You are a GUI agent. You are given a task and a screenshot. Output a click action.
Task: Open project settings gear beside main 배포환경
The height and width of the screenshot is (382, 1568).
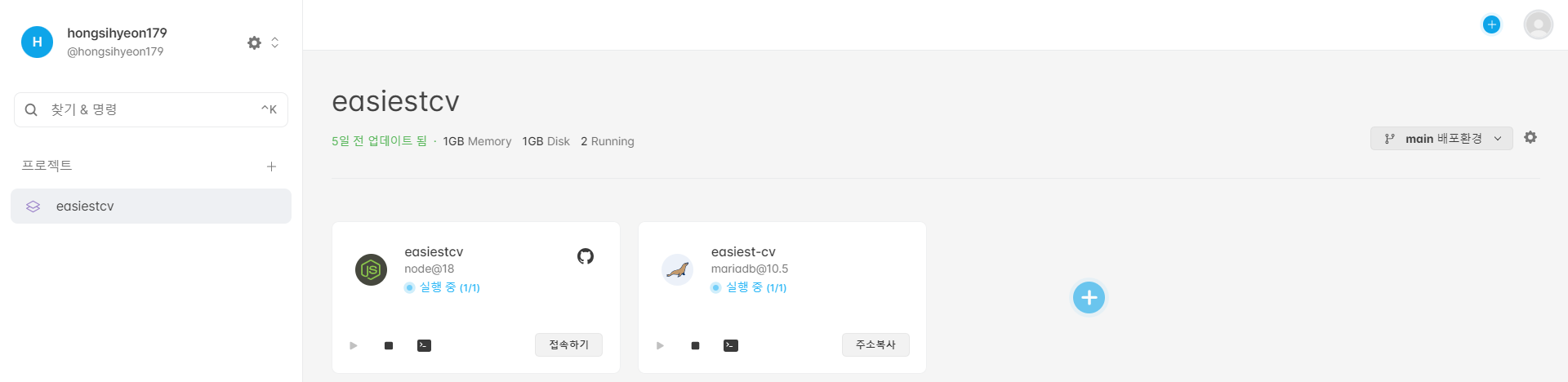coord(1530,137)
